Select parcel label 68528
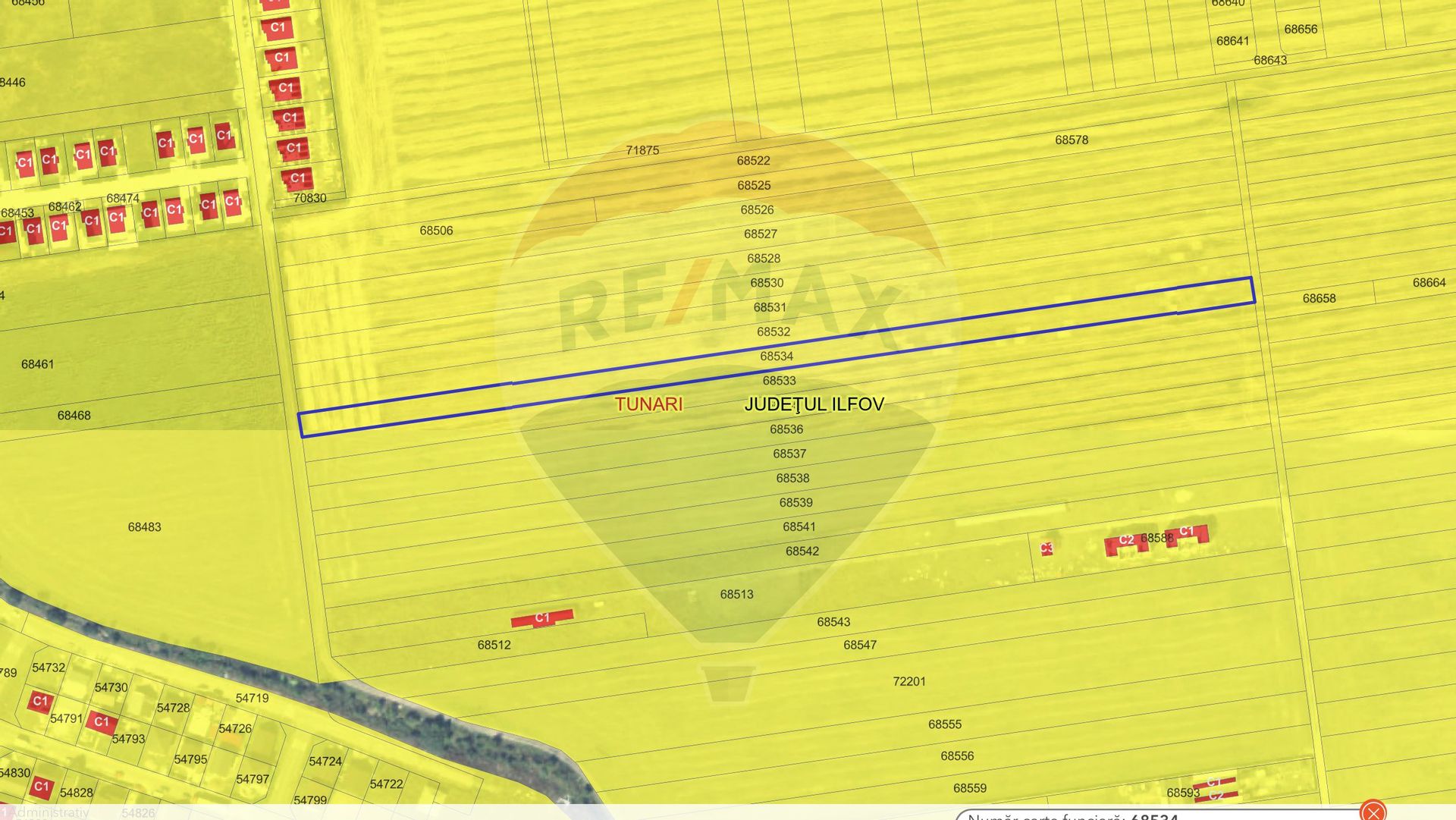The width and height of the screenshot is (1456, 820). tap(764, 258)
